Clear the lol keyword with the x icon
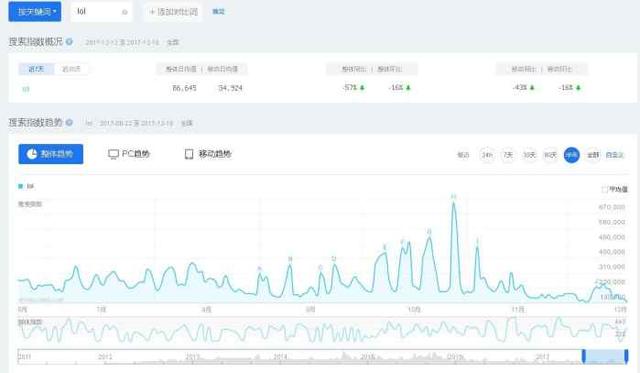The height and width of the screenshot is (373, 640). tap(124, 12)
